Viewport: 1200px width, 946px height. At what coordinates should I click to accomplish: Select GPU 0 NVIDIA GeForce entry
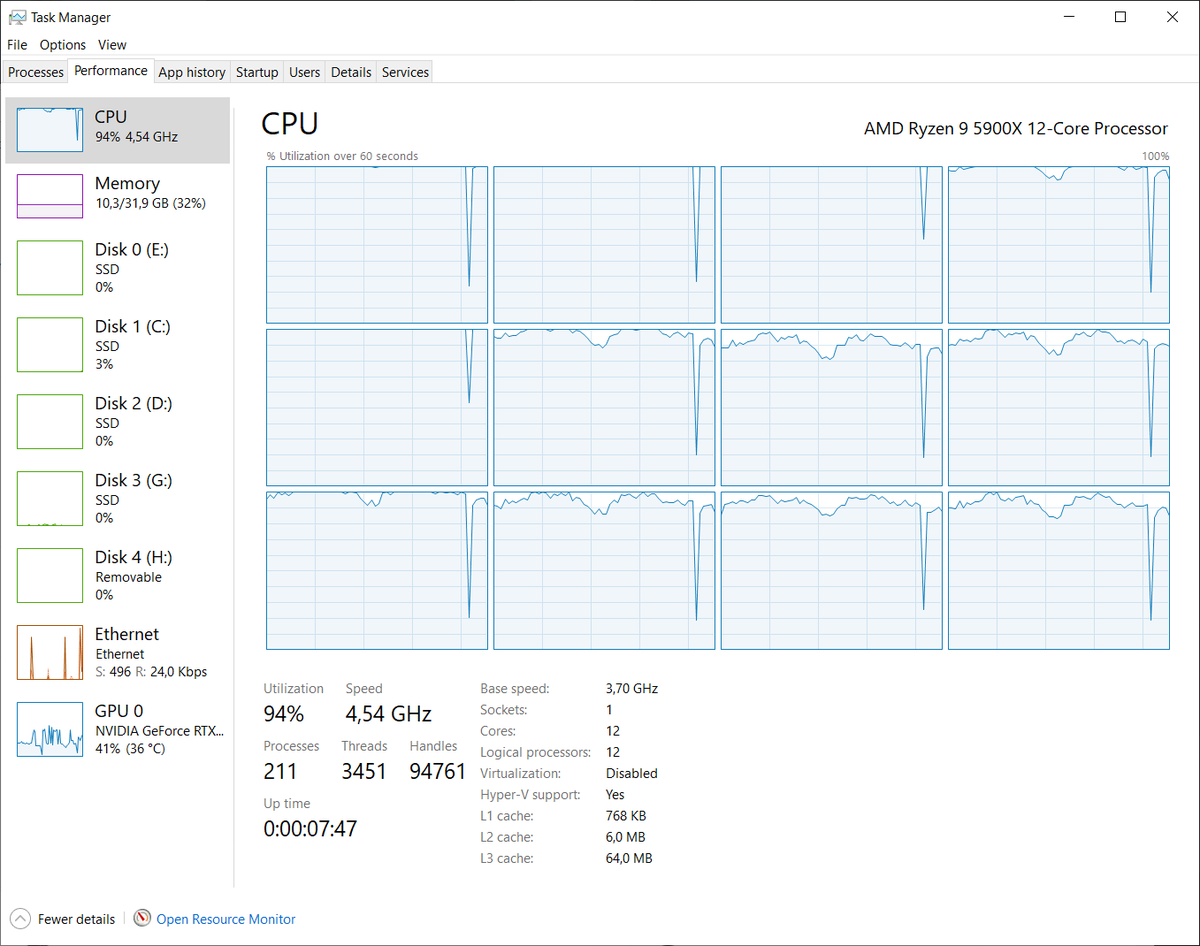point(118,729)
